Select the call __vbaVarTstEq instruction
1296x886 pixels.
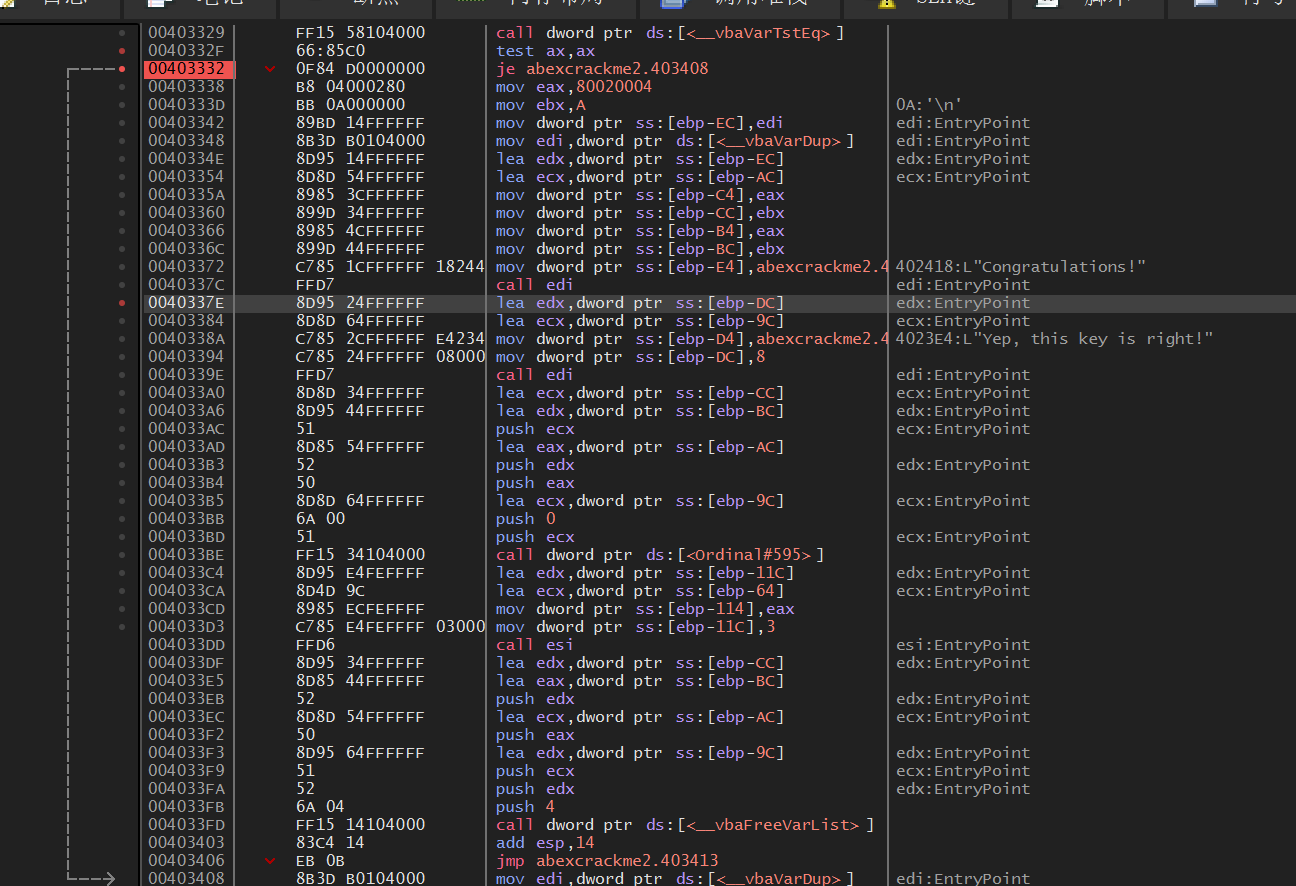coord(670,33)
